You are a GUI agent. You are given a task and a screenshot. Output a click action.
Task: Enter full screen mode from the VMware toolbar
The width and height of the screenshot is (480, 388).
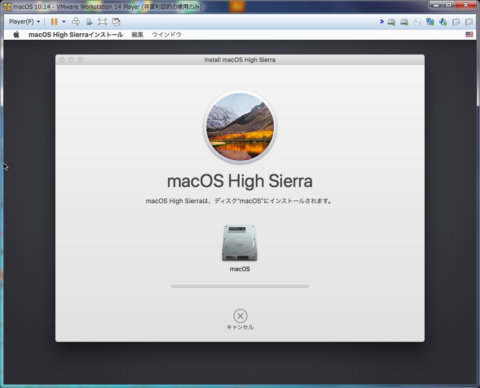coord(102,22)
